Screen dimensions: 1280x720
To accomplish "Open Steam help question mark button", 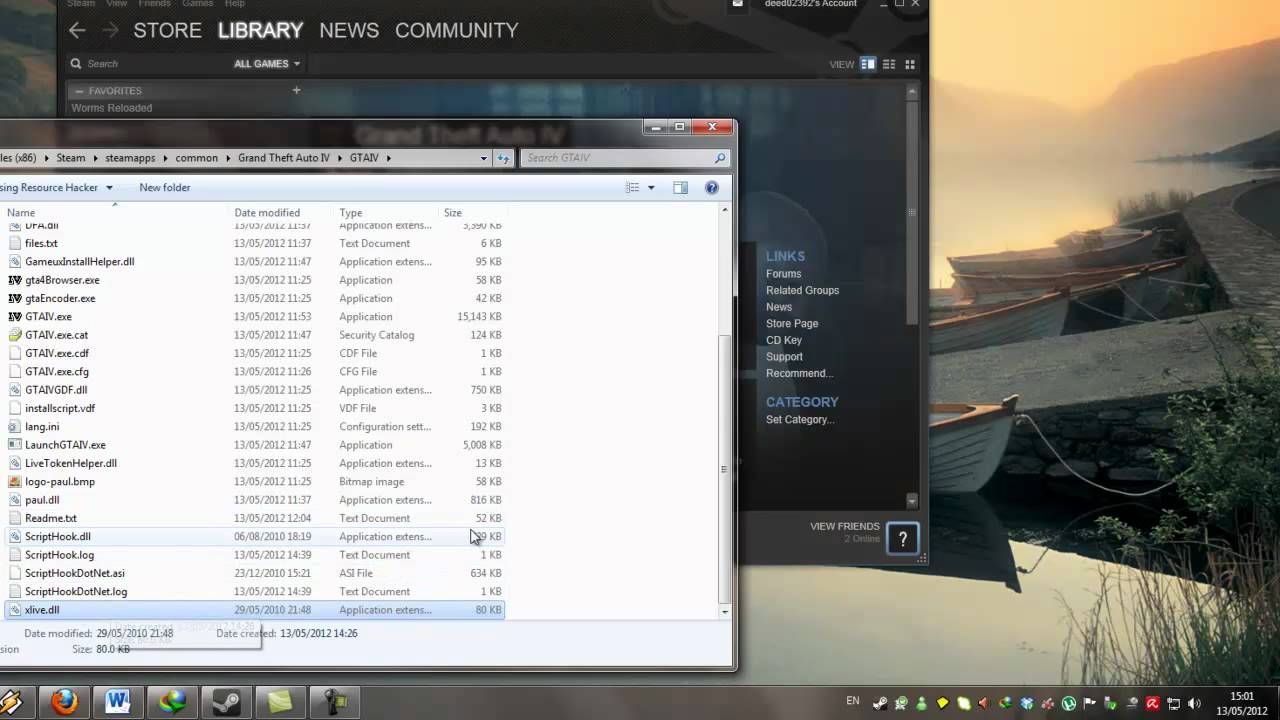I will coord(903,539).
